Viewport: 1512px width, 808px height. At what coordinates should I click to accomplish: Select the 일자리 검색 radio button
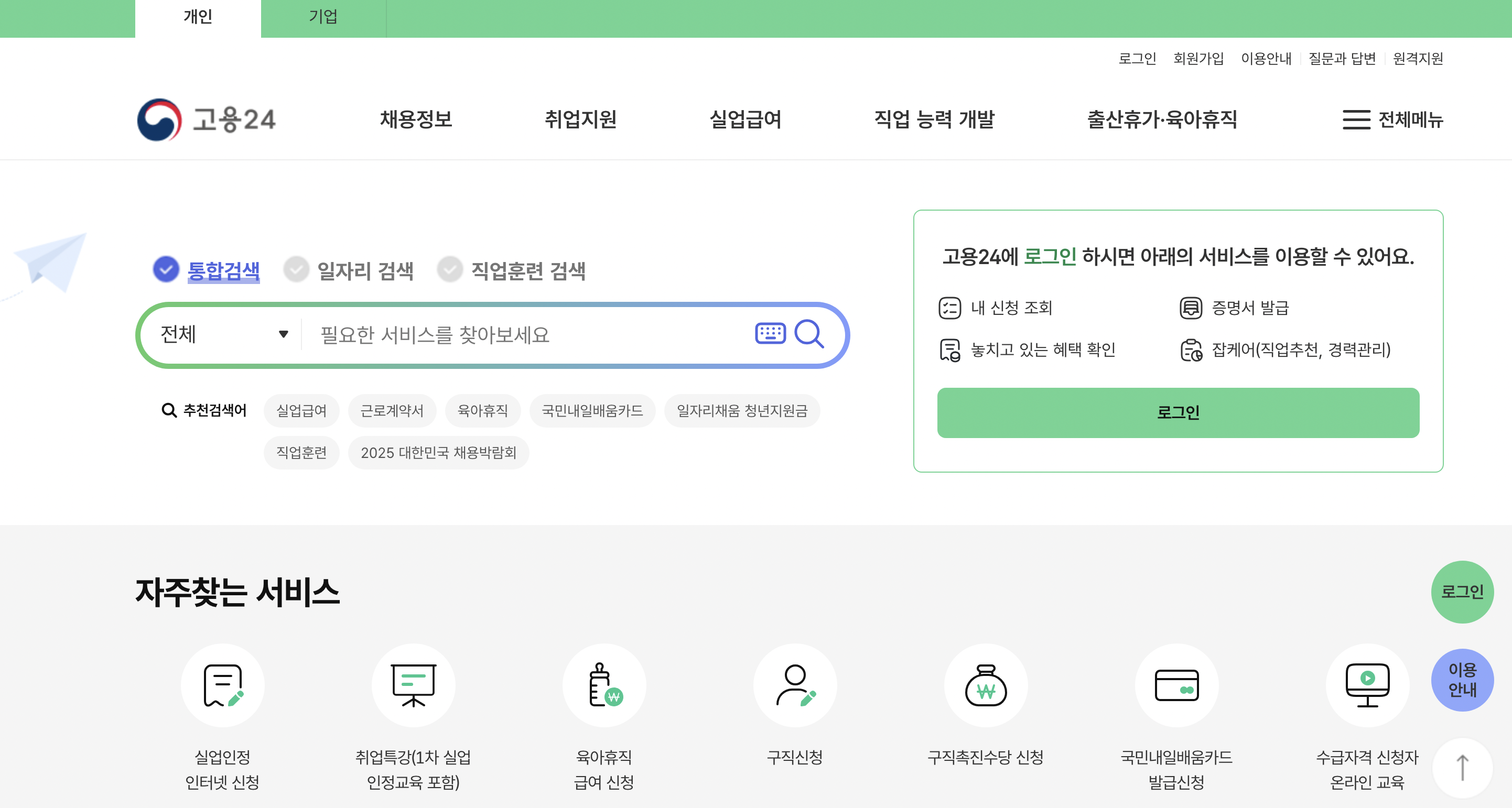pyautogui.click(x=296, y=270)
